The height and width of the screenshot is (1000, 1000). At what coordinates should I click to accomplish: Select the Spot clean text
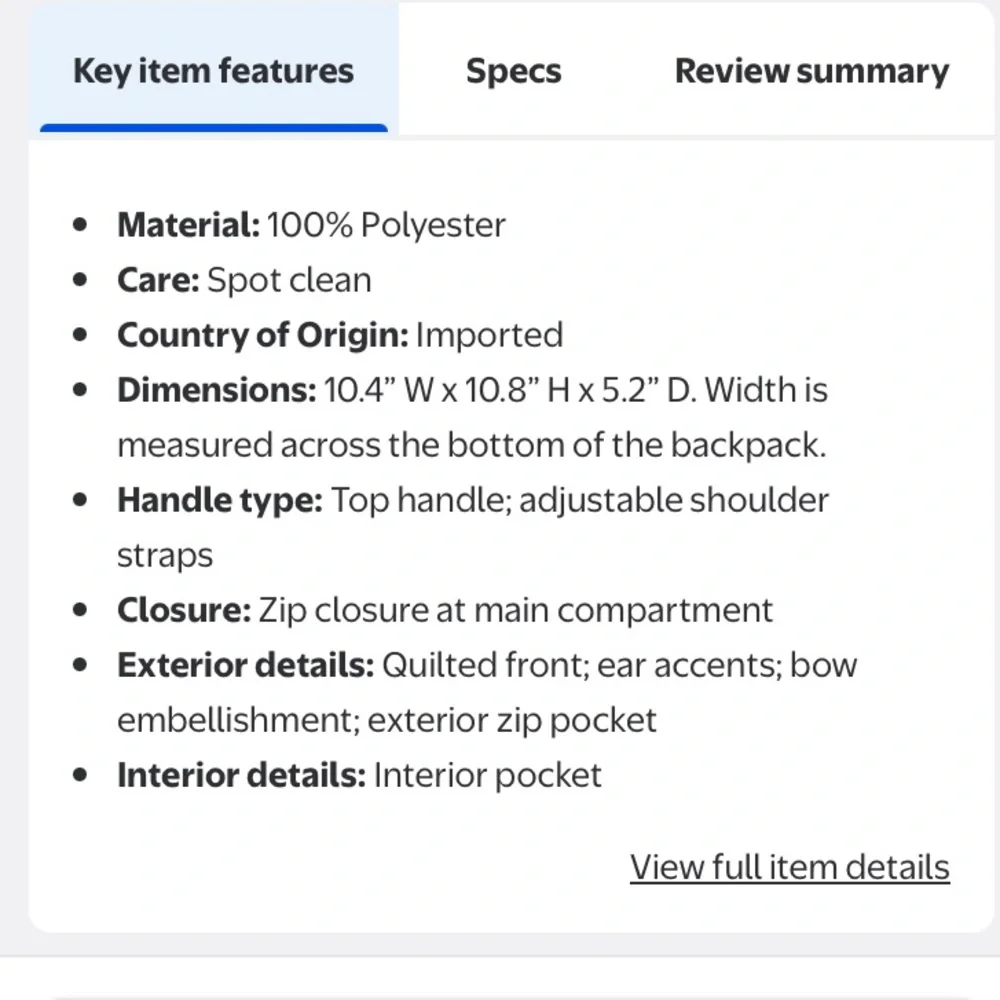[x=289, y=280]
